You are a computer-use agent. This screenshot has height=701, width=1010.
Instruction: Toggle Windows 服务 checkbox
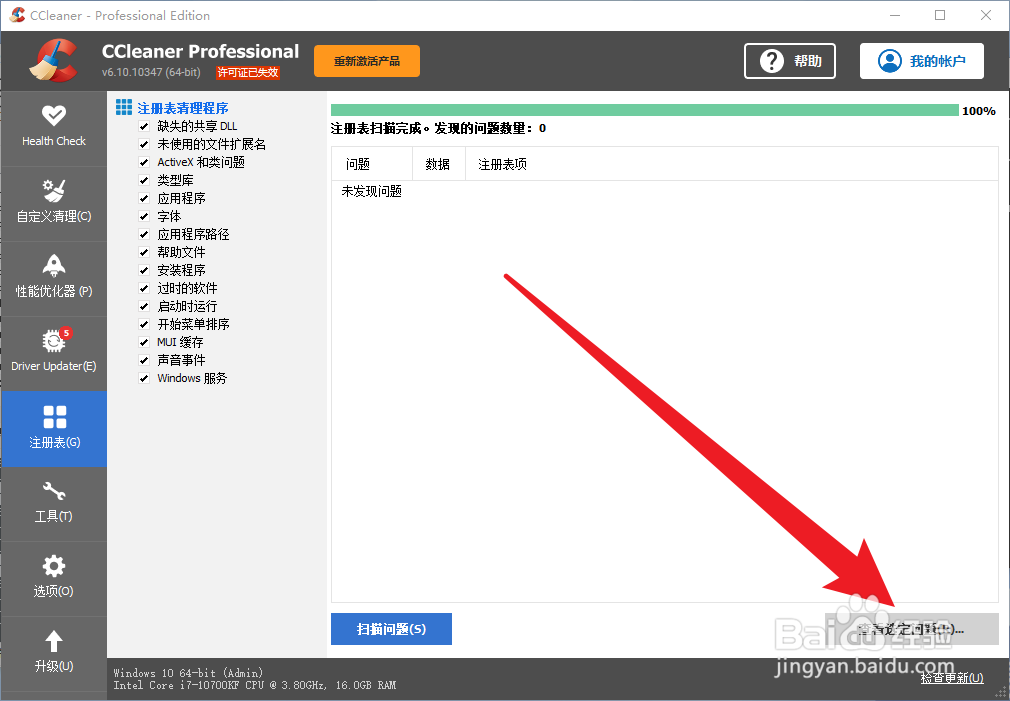click(x=144, y=378)
